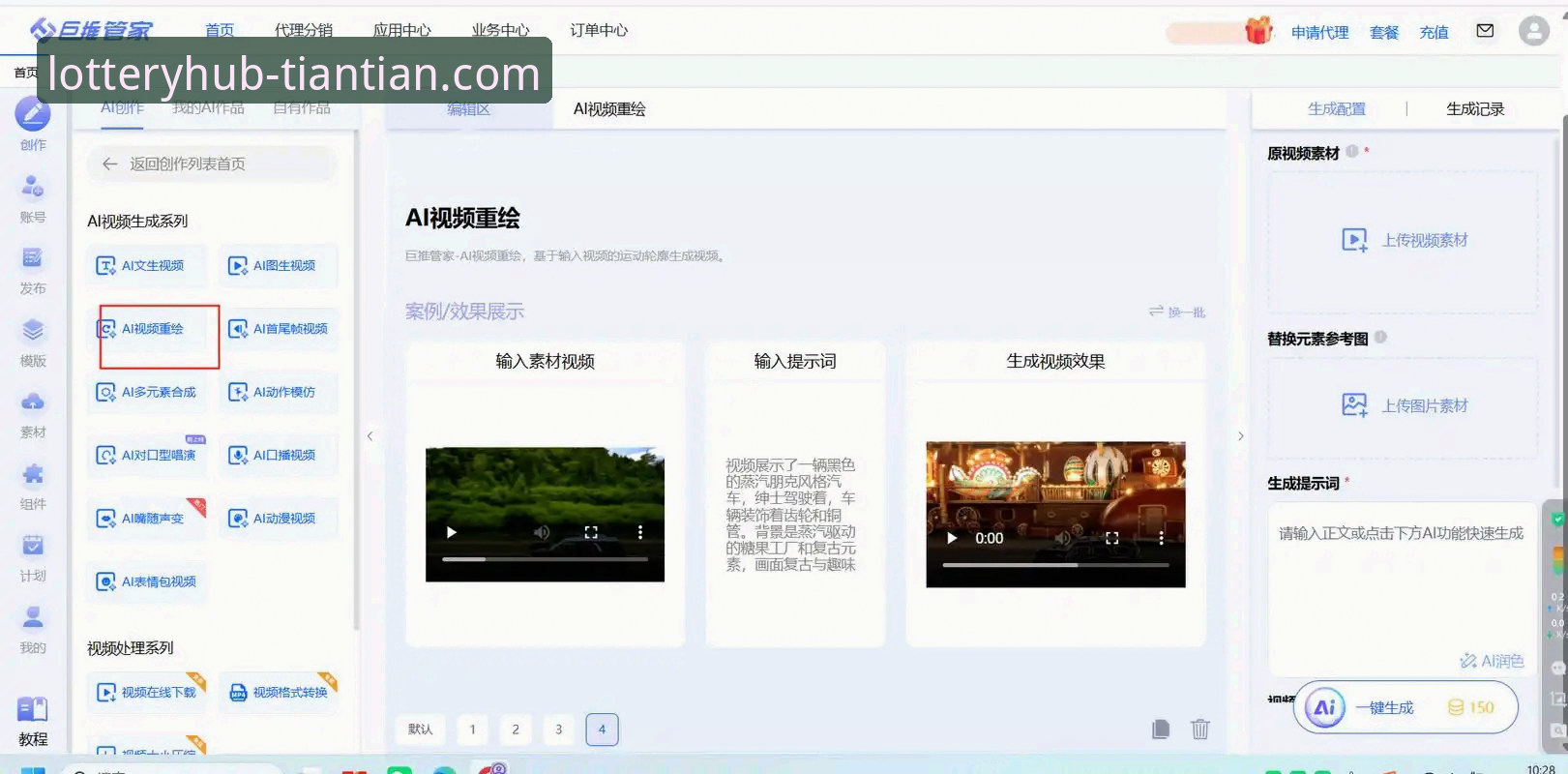Open the 模版 sidebar section

click(33, 342)
